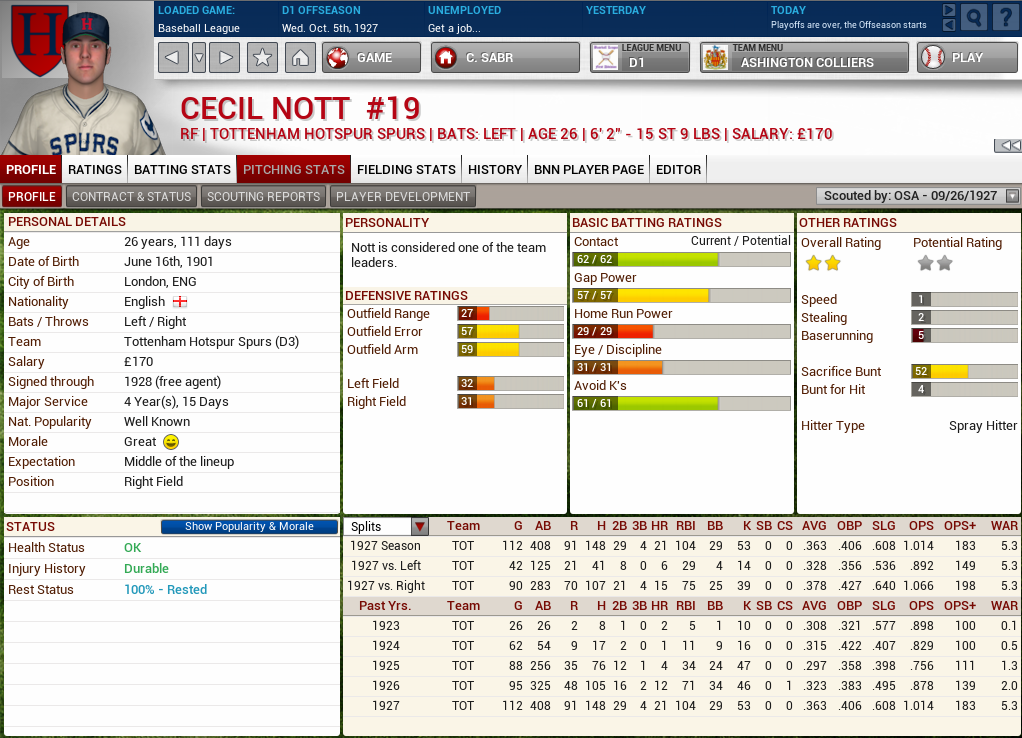Go back with the left arrow navigation button

pos(173,57)
